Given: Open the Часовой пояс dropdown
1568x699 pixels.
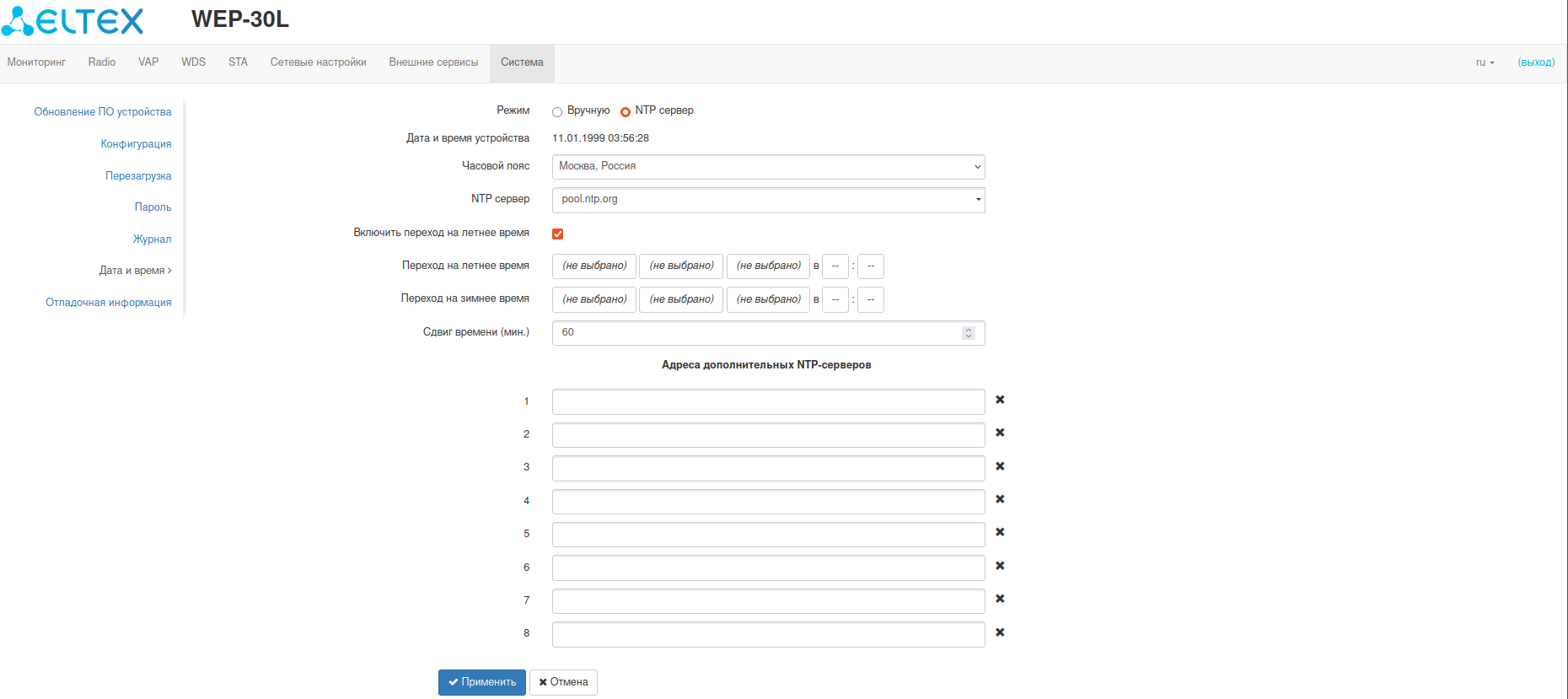Looking at the screenshot, I should pos(767,167).
